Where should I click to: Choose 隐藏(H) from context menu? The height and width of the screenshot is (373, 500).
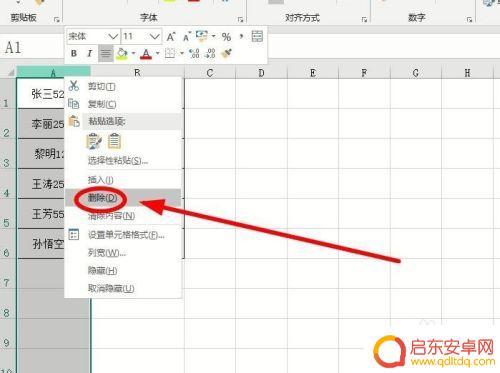(124, 270)
